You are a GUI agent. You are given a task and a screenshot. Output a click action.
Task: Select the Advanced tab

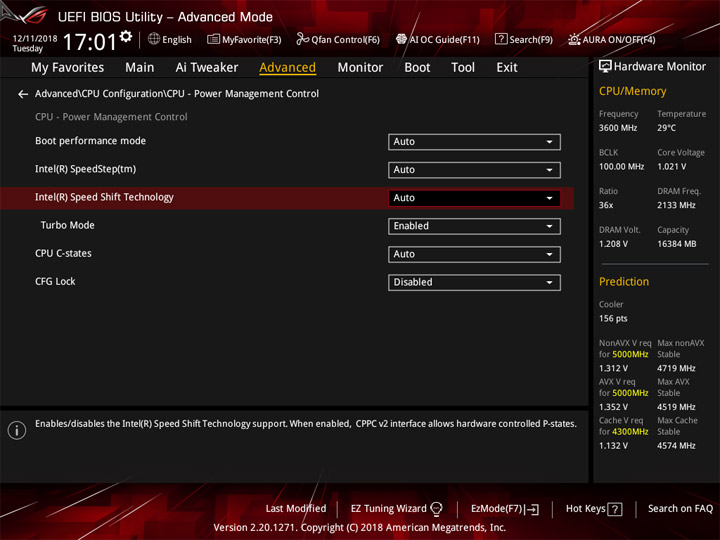tap(287, 68)
